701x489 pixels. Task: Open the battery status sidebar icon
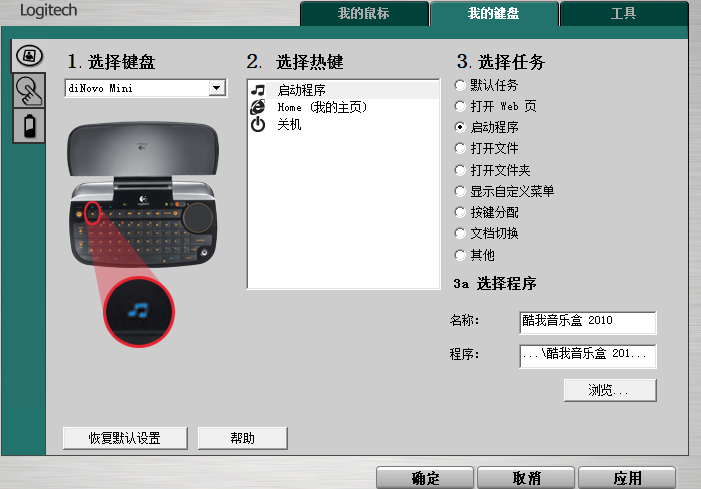(29, 126)
